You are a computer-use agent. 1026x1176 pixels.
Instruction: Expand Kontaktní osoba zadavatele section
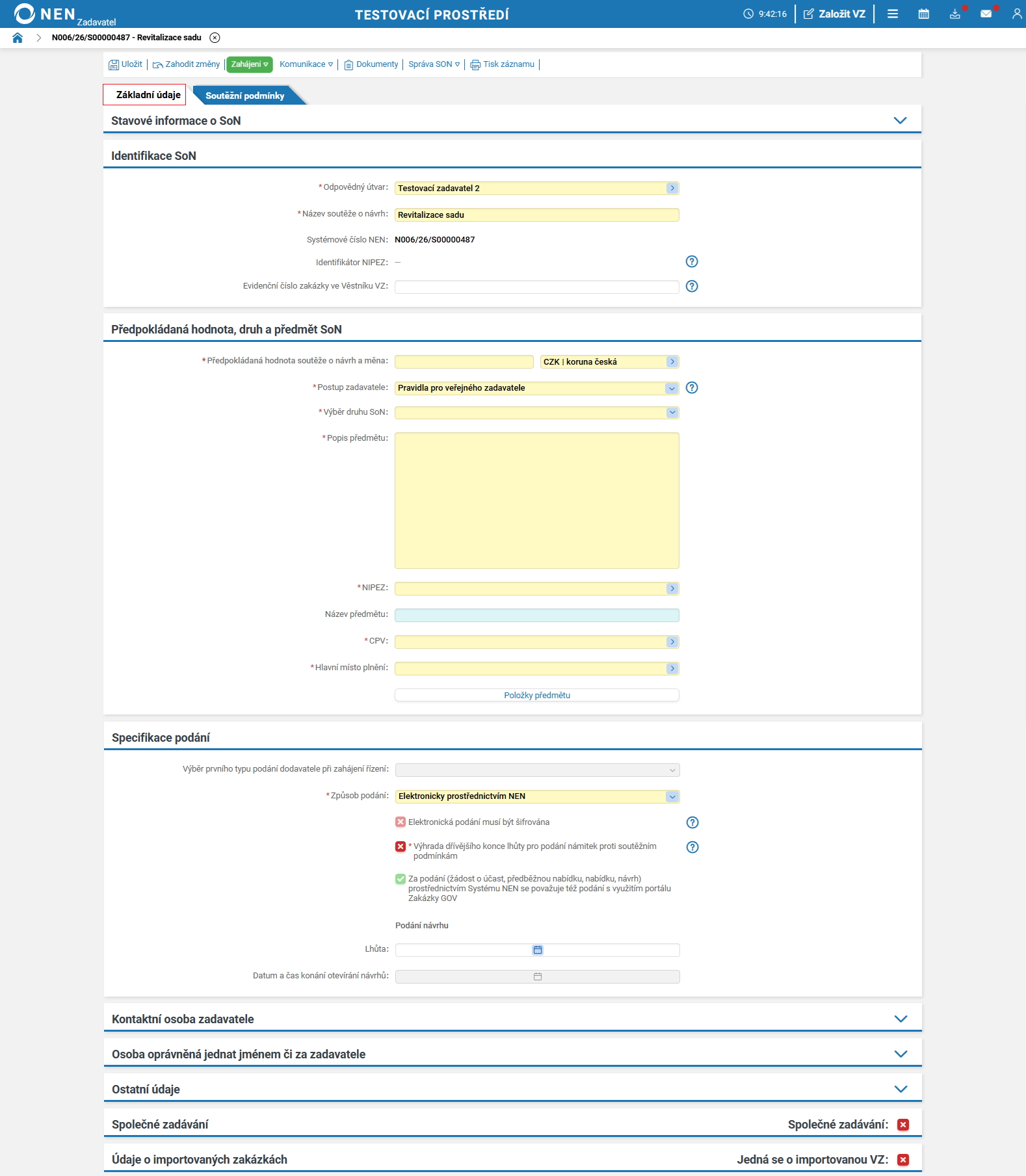pos(901,1019)
